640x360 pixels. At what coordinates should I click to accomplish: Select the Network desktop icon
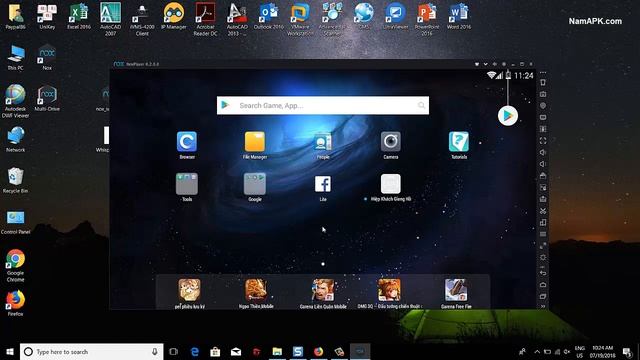pos(16,139)
